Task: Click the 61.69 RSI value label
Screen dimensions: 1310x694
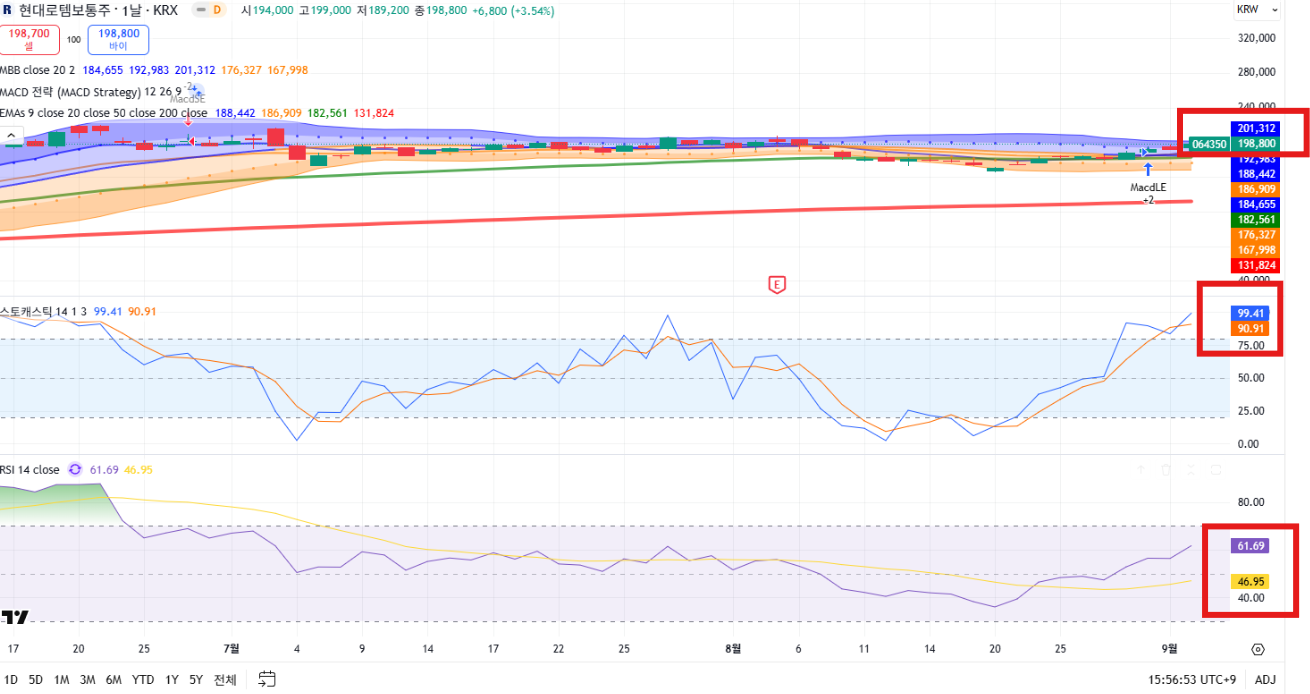Action: coord(1252,546)
